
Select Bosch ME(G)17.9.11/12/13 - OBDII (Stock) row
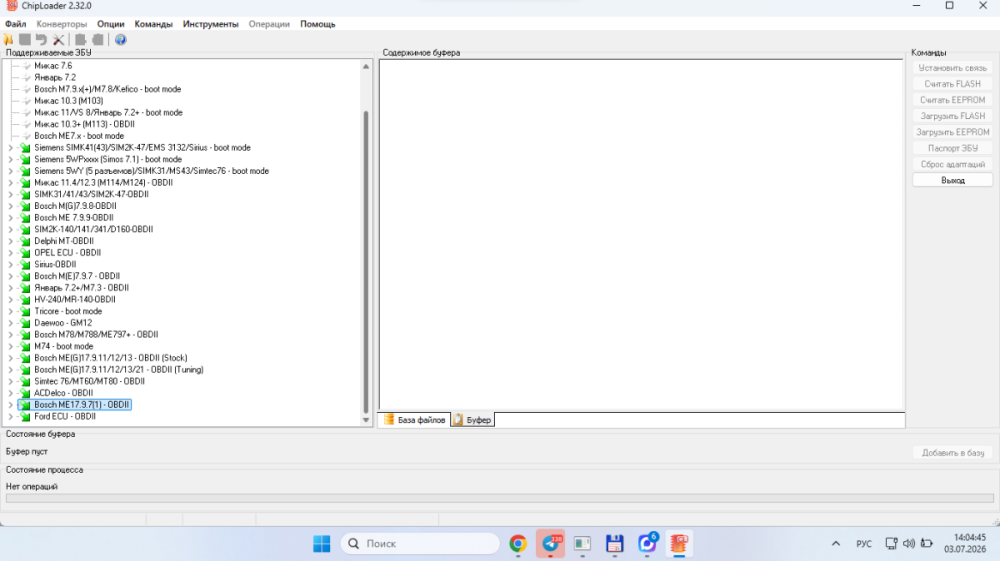pos(111,358)
